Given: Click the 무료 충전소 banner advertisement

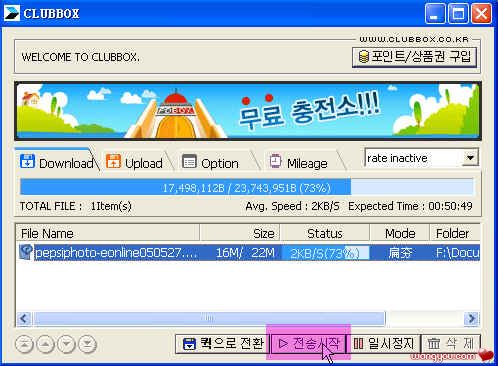Looking at the screenshot, I should coord(248,111).
